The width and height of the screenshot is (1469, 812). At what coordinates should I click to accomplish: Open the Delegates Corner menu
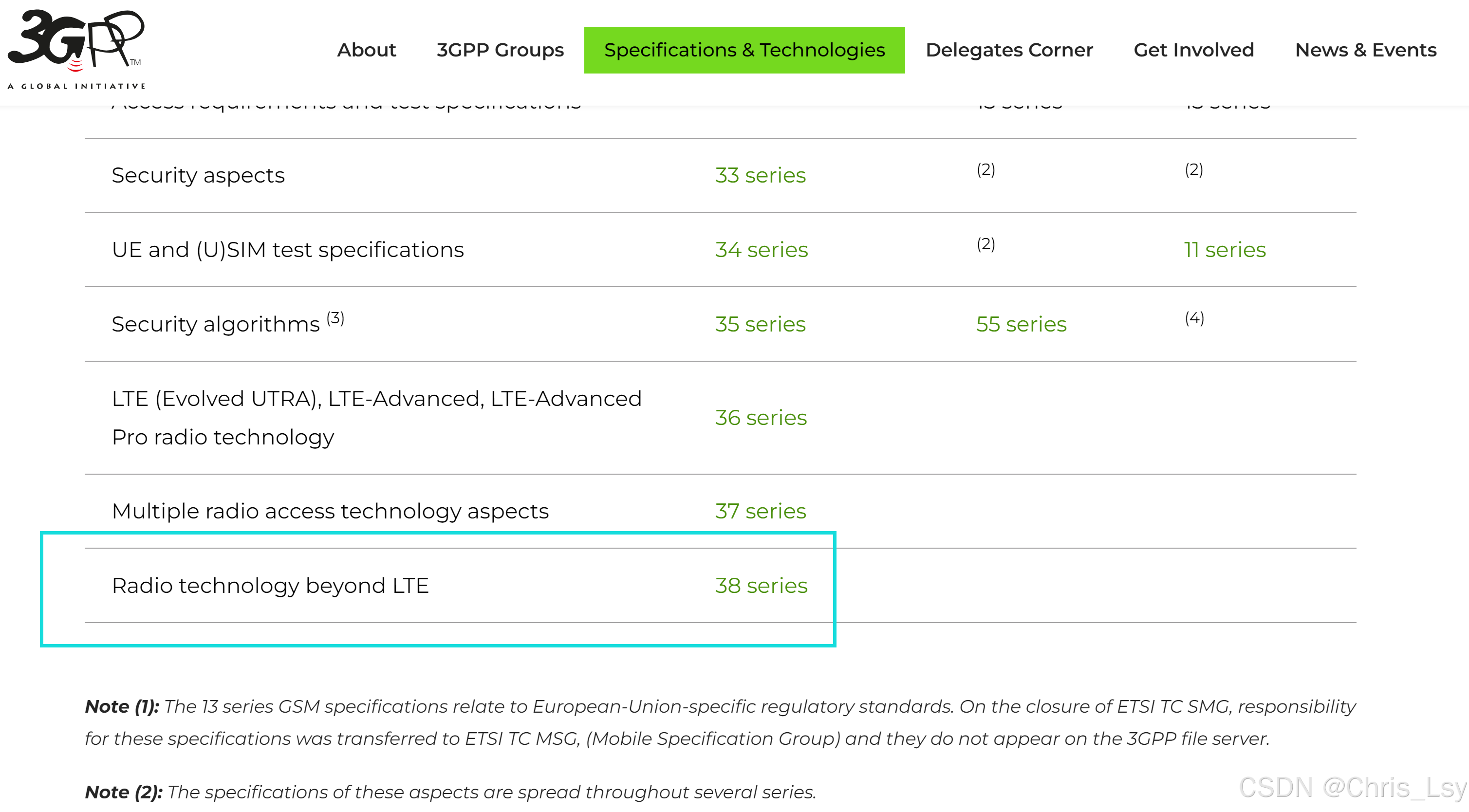pos(1009,50)
